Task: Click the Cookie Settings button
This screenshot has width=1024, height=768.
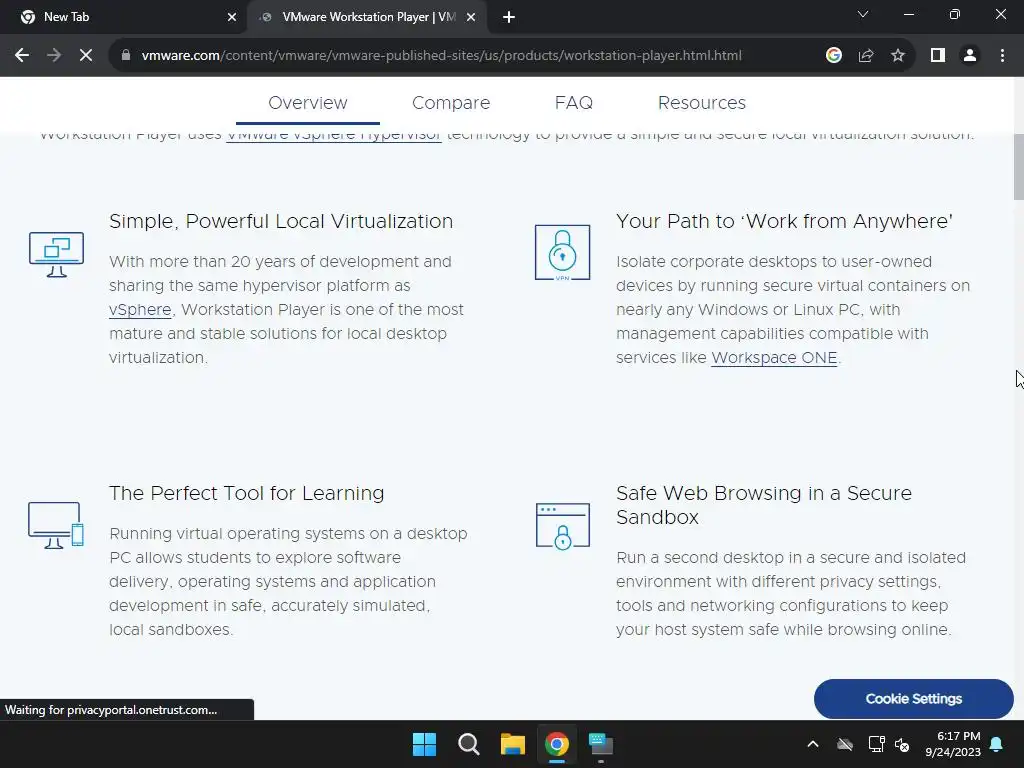Action: click(x=914, y=699)
